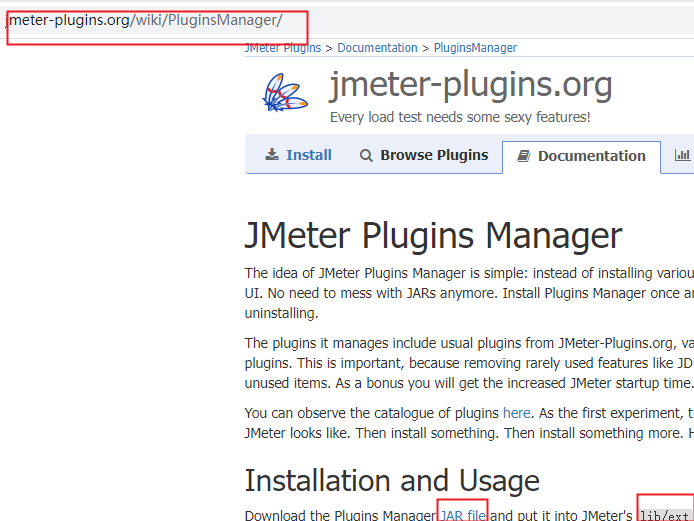Click the bar chart icon tab
The width and height of the screenshot is (694, 521).
[682, 155]
